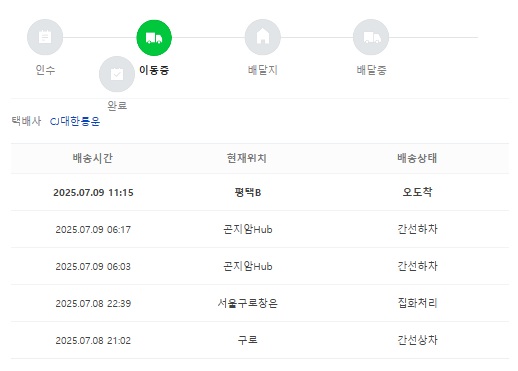Click the 간선상차 status cell
Viewport: 518px width, 371px height.
[417, 340]
